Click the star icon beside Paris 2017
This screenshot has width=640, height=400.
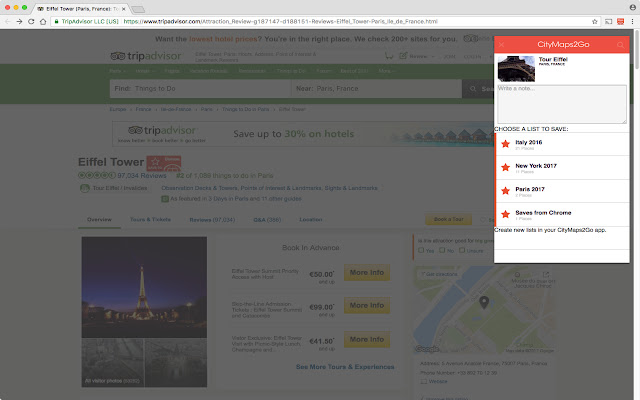click(505, 191)
